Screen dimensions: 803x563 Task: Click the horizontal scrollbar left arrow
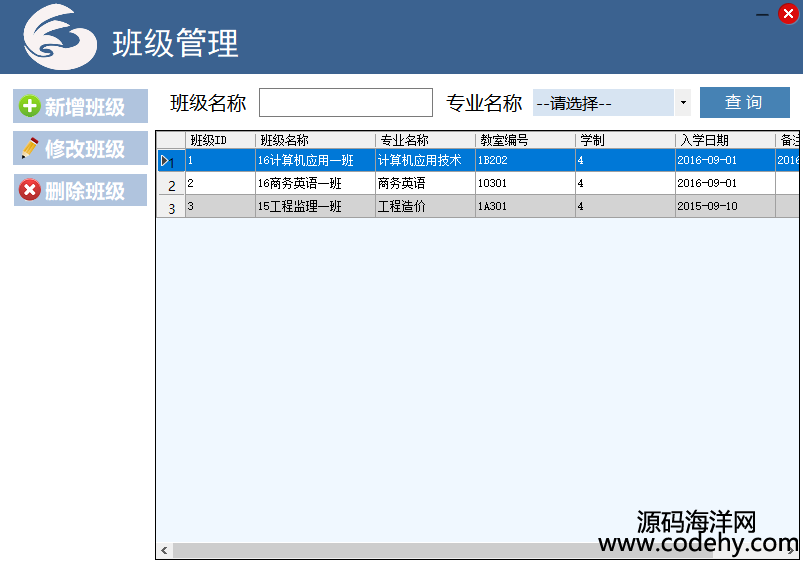pos(164,551)
